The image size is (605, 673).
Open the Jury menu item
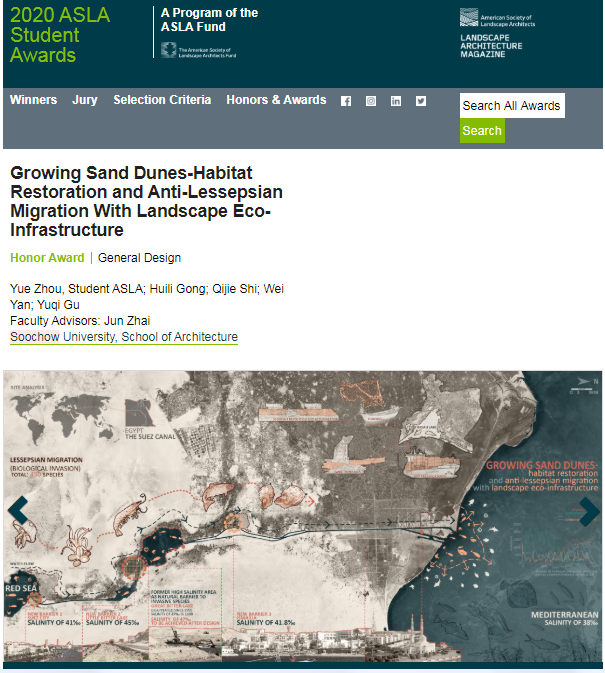85,100
